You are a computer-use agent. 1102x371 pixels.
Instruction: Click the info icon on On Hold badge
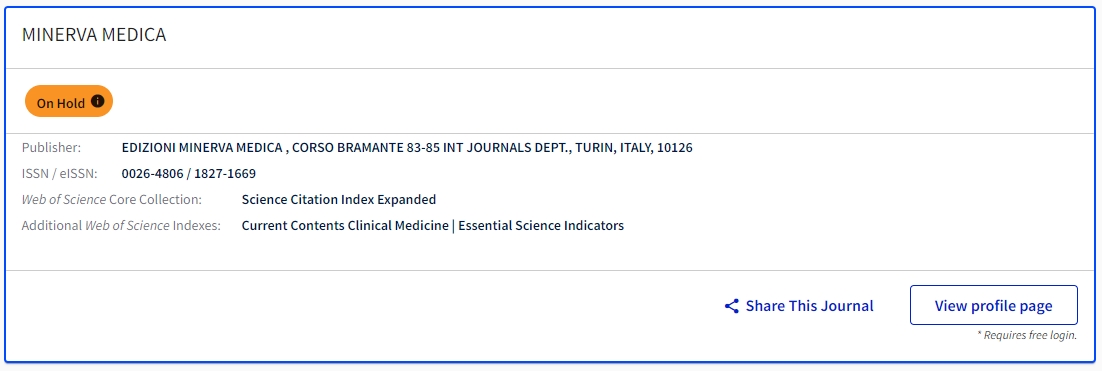point(98,101)
